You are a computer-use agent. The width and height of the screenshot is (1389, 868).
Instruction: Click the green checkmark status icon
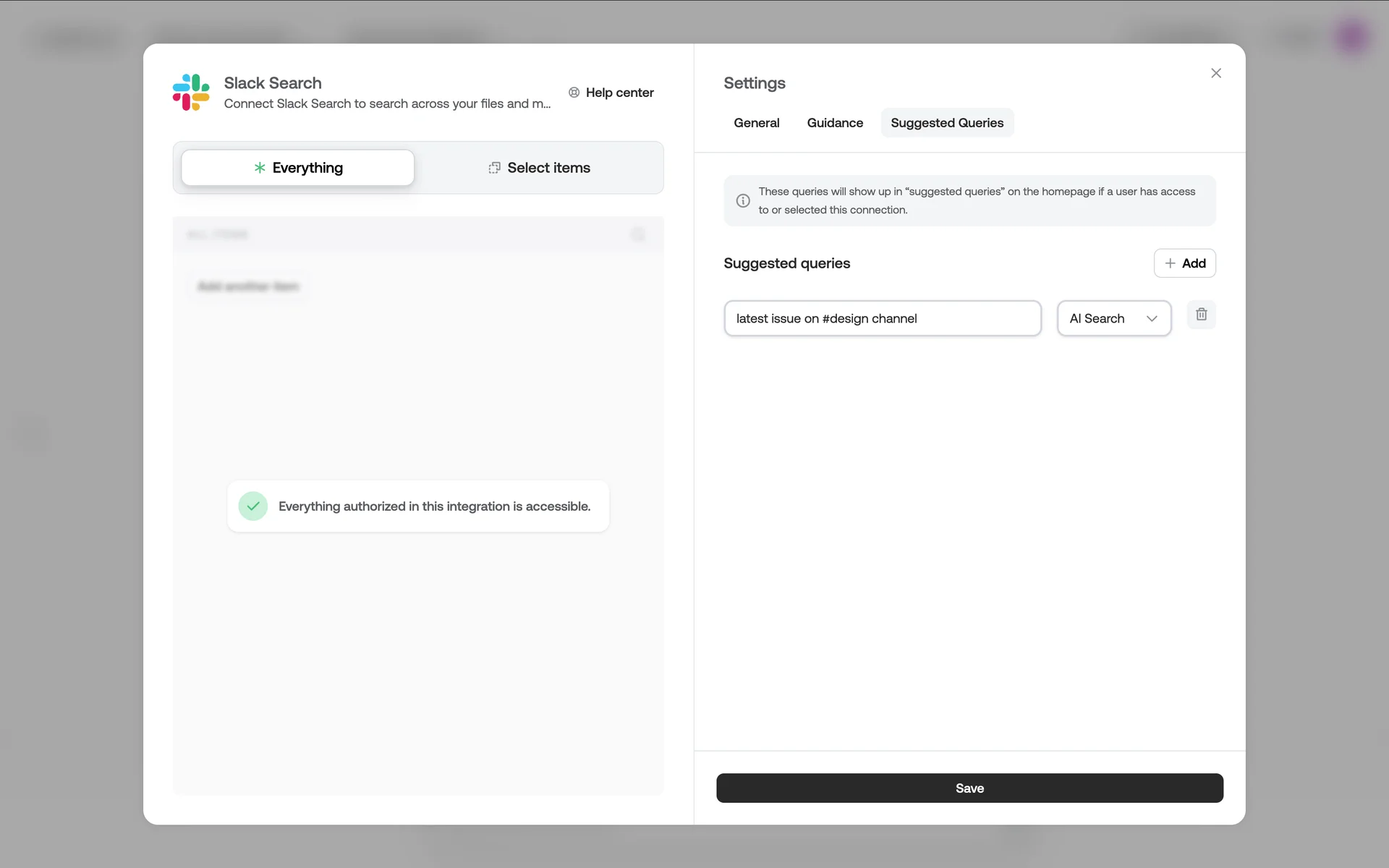[253, 506]
